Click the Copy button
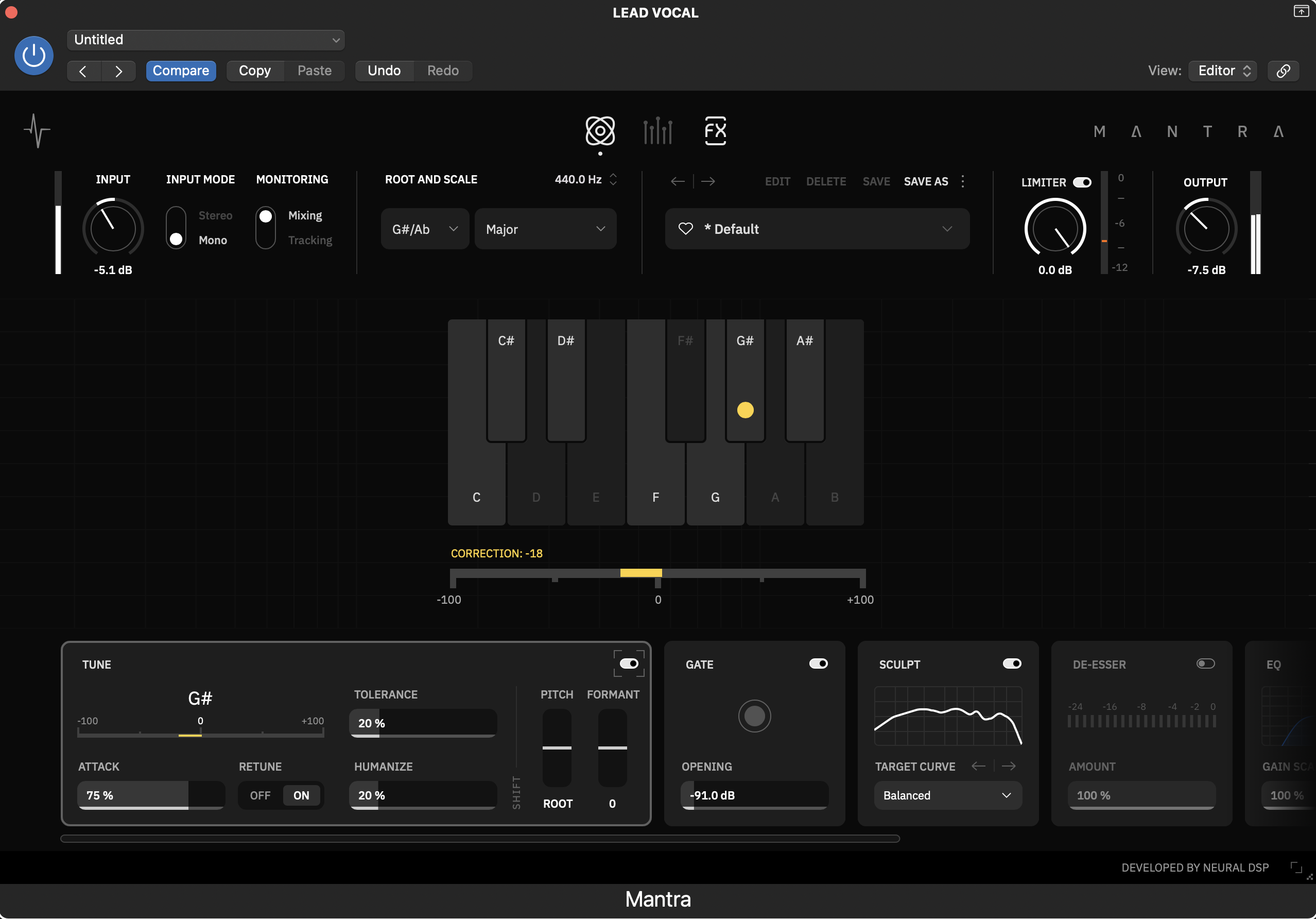 254,71
